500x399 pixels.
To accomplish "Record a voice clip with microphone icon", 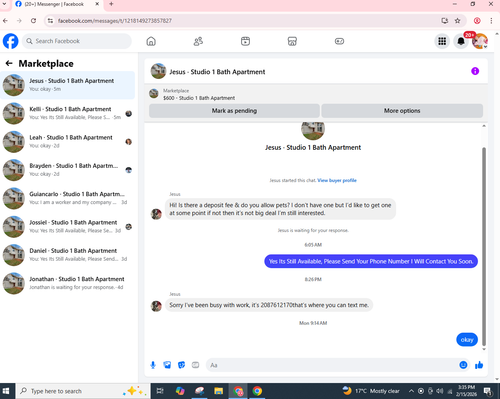I will coord(153,365).
